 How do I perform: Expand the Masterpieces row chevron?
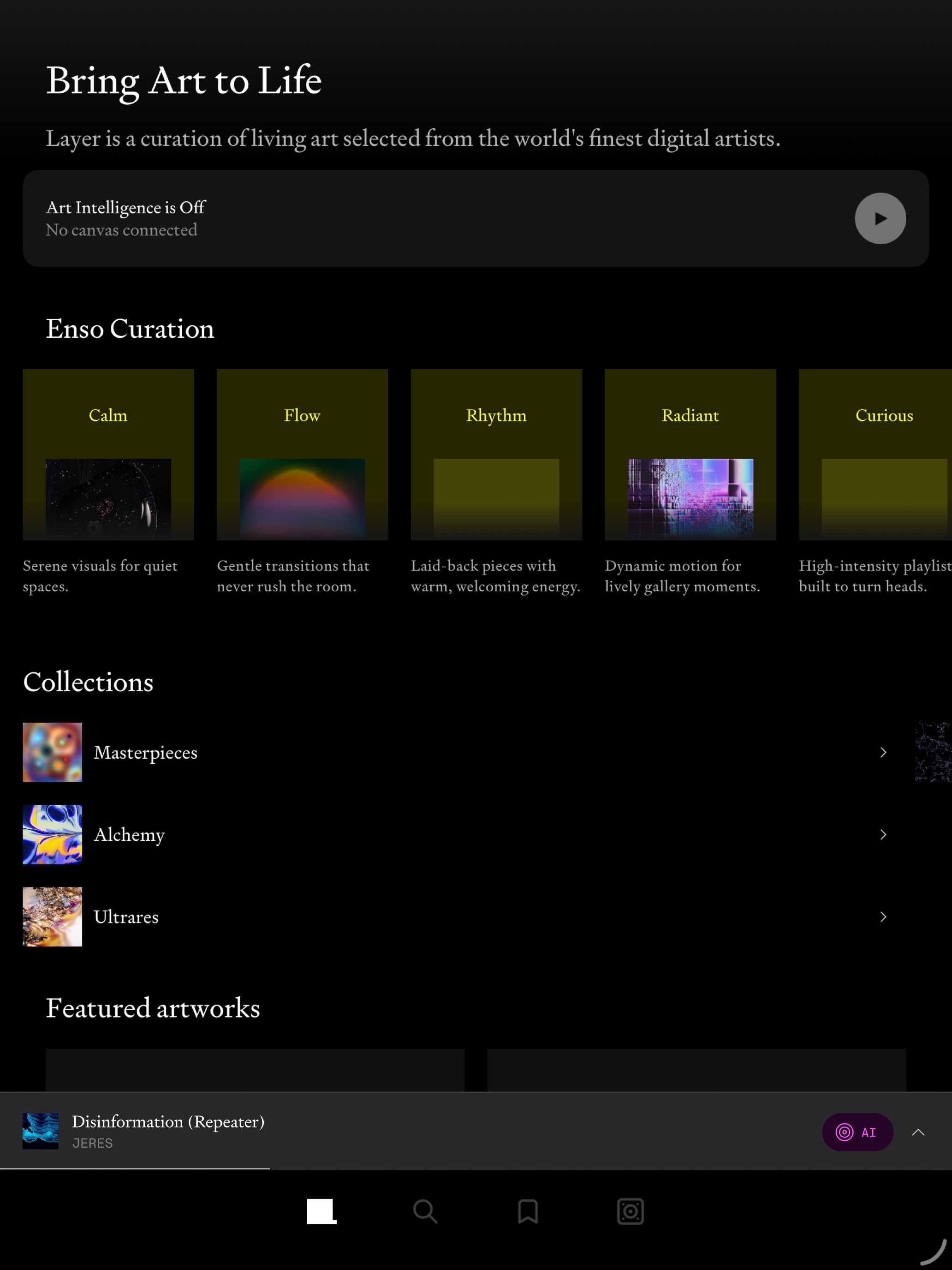tap(883, 752)
